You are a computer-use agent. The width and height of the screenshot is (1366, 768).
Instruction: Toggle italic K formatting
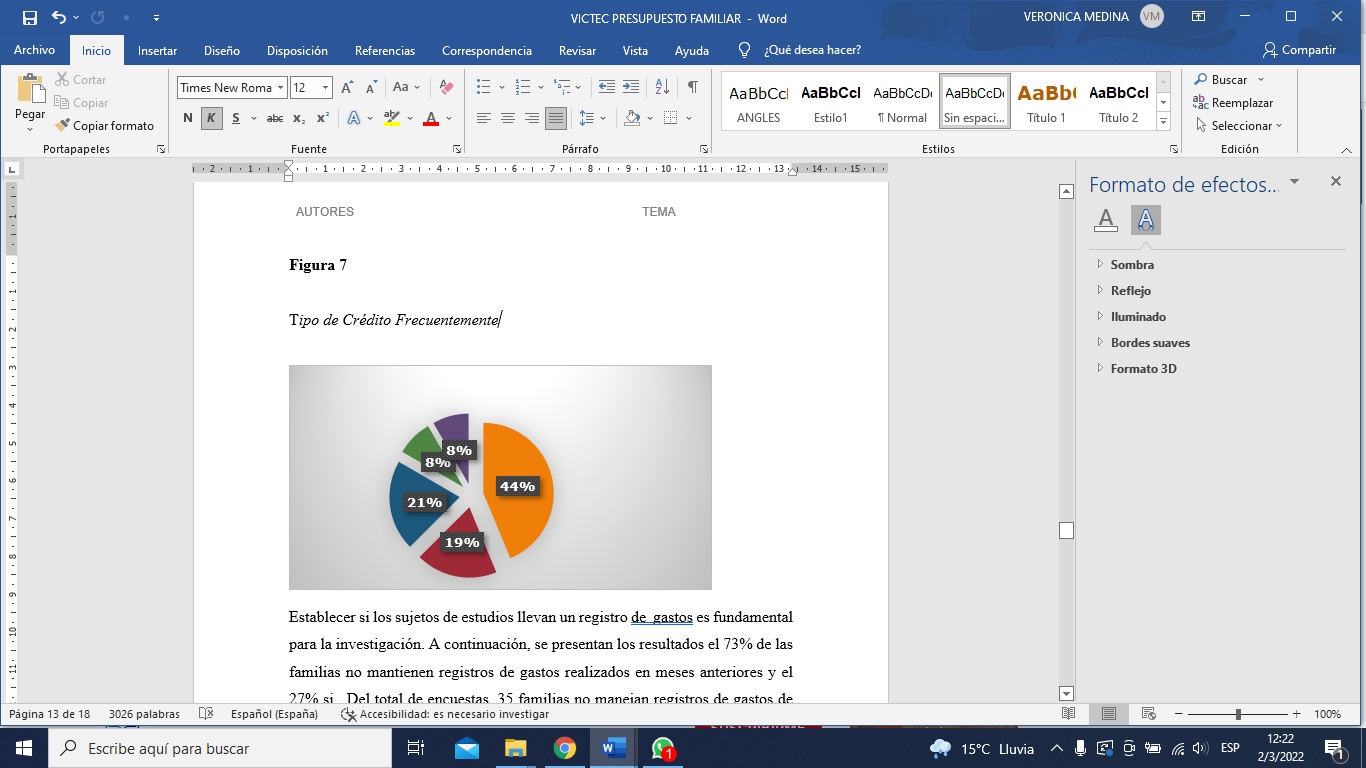click(x=211, y=118)
